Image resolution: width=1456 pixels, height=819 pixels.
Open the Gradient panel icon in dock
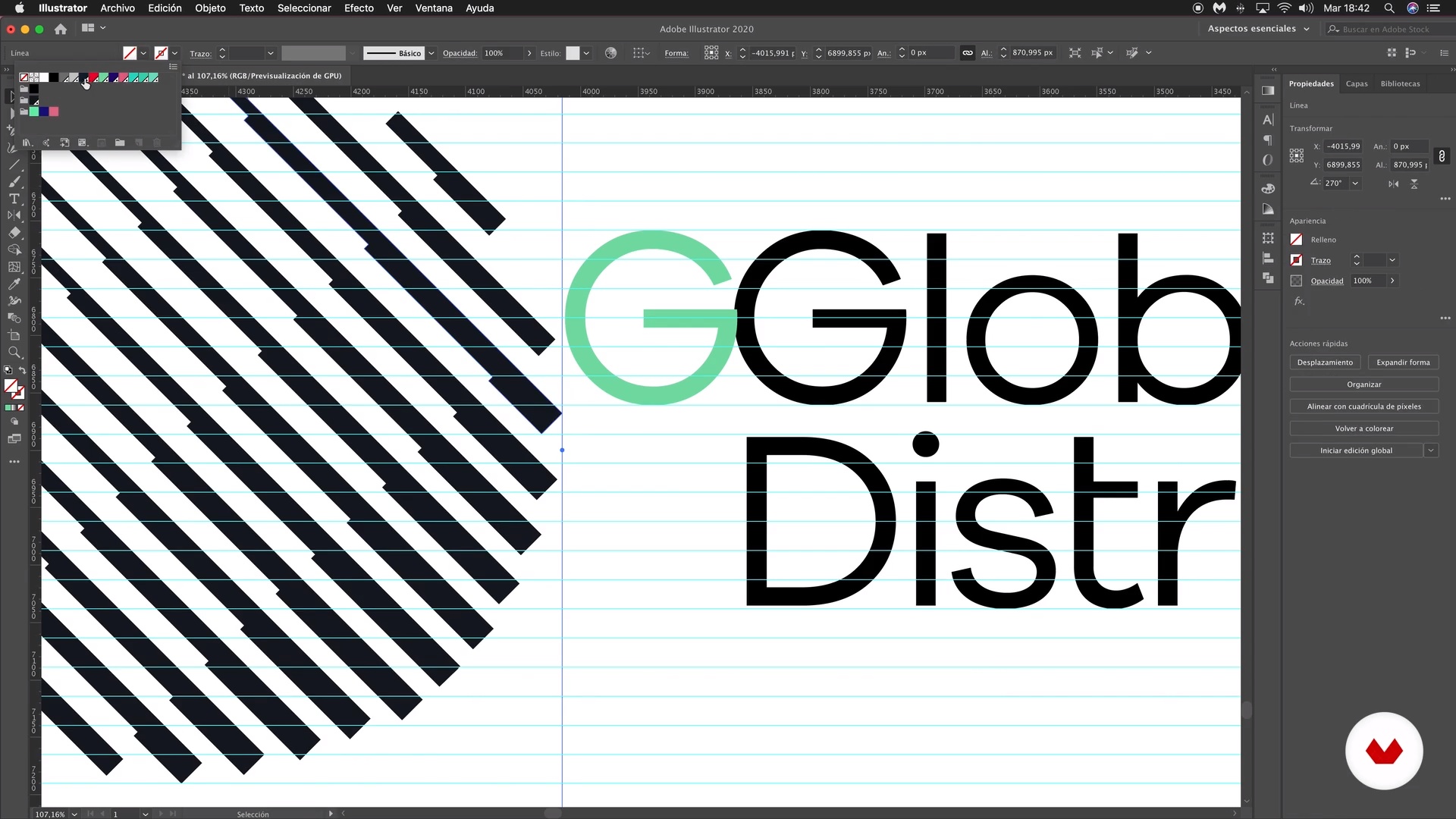click(x=1268, y=90)
